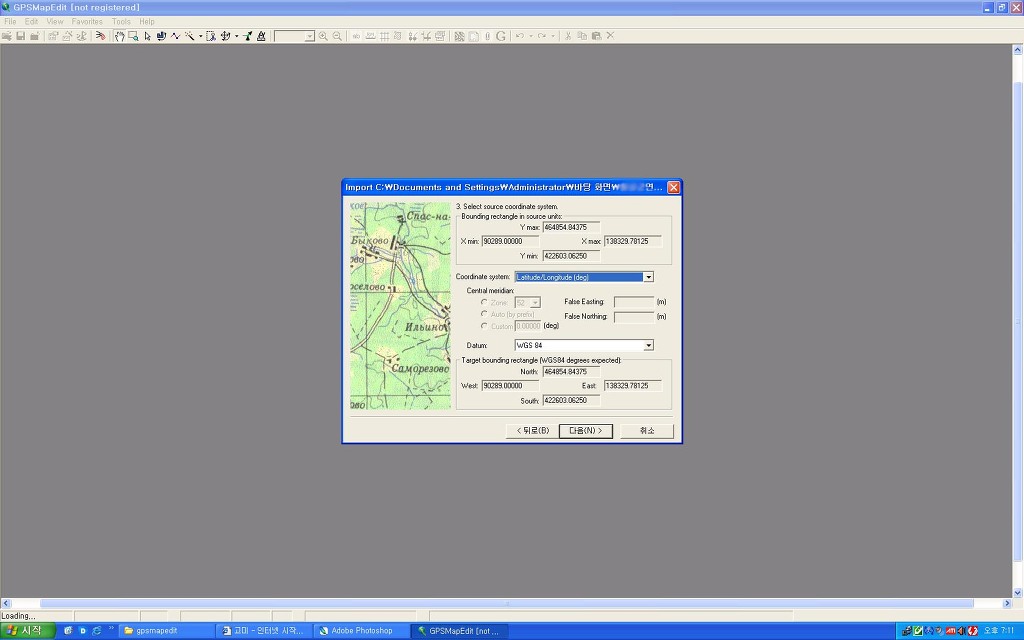Open the File menu
Screen dimensions: 1024x640
[x=10, y=21]
